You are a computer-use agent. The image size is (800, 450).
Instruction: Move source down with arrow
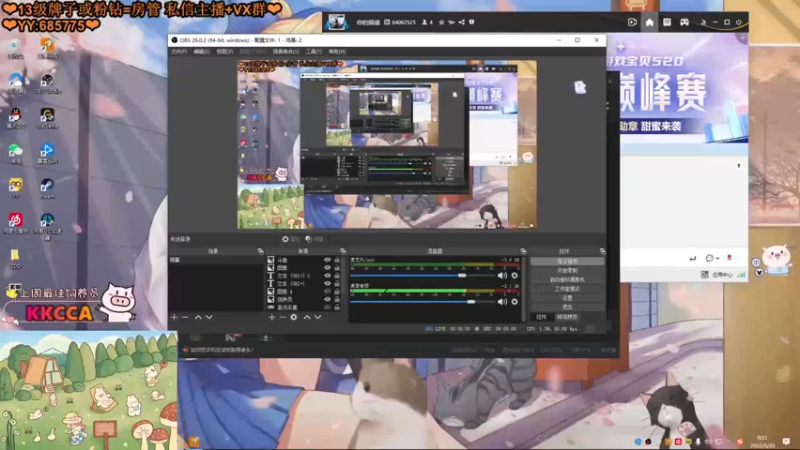tap(317, 317)
